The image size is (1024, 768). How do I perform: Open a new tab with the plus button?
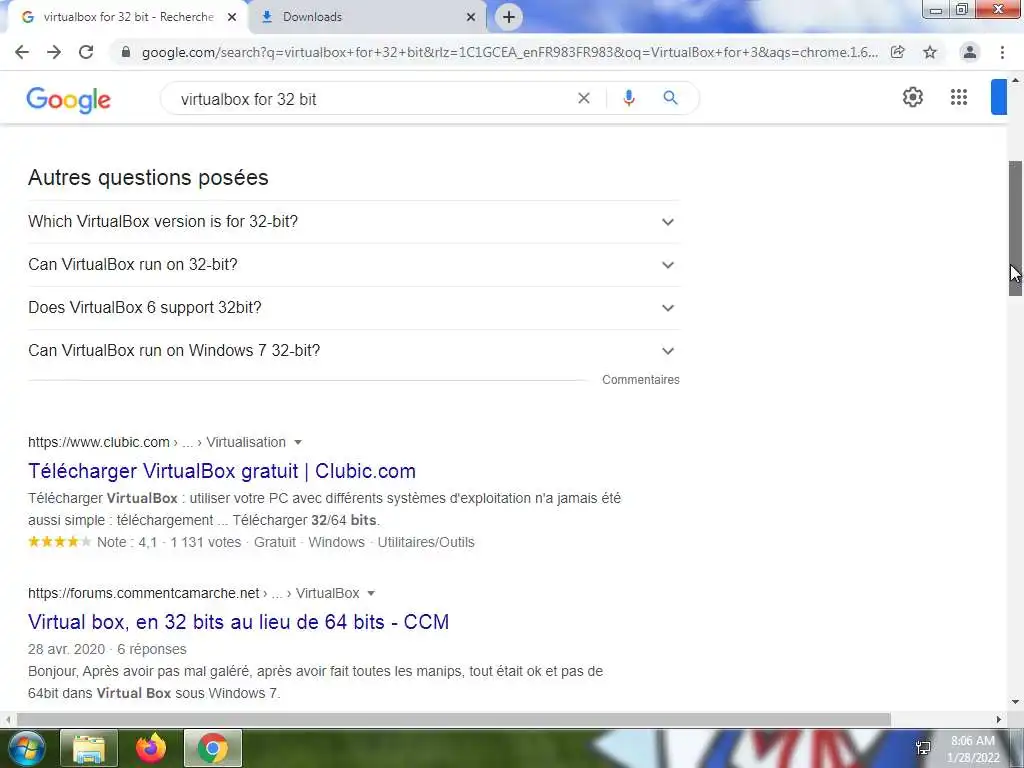(509, 17)
